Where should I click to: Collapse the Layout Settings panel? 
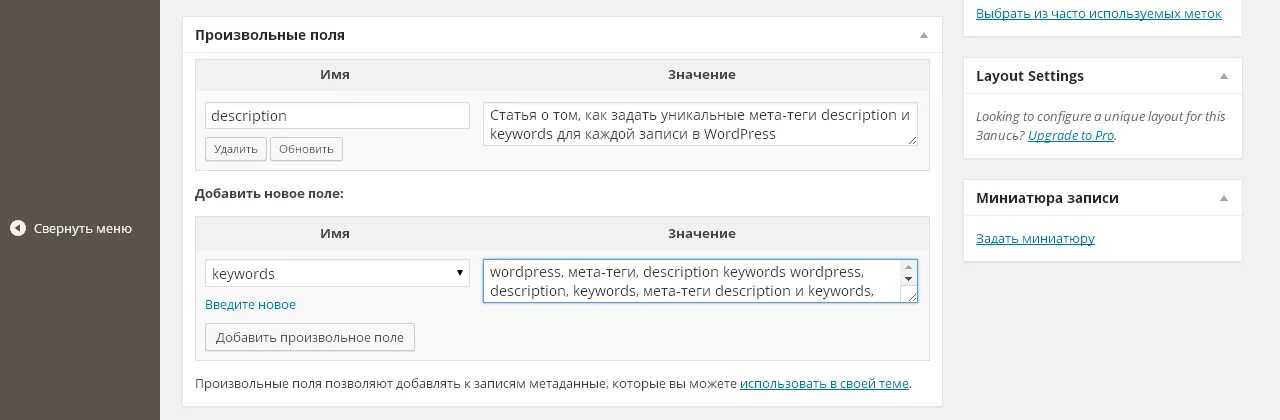(x=1223, y=76)
